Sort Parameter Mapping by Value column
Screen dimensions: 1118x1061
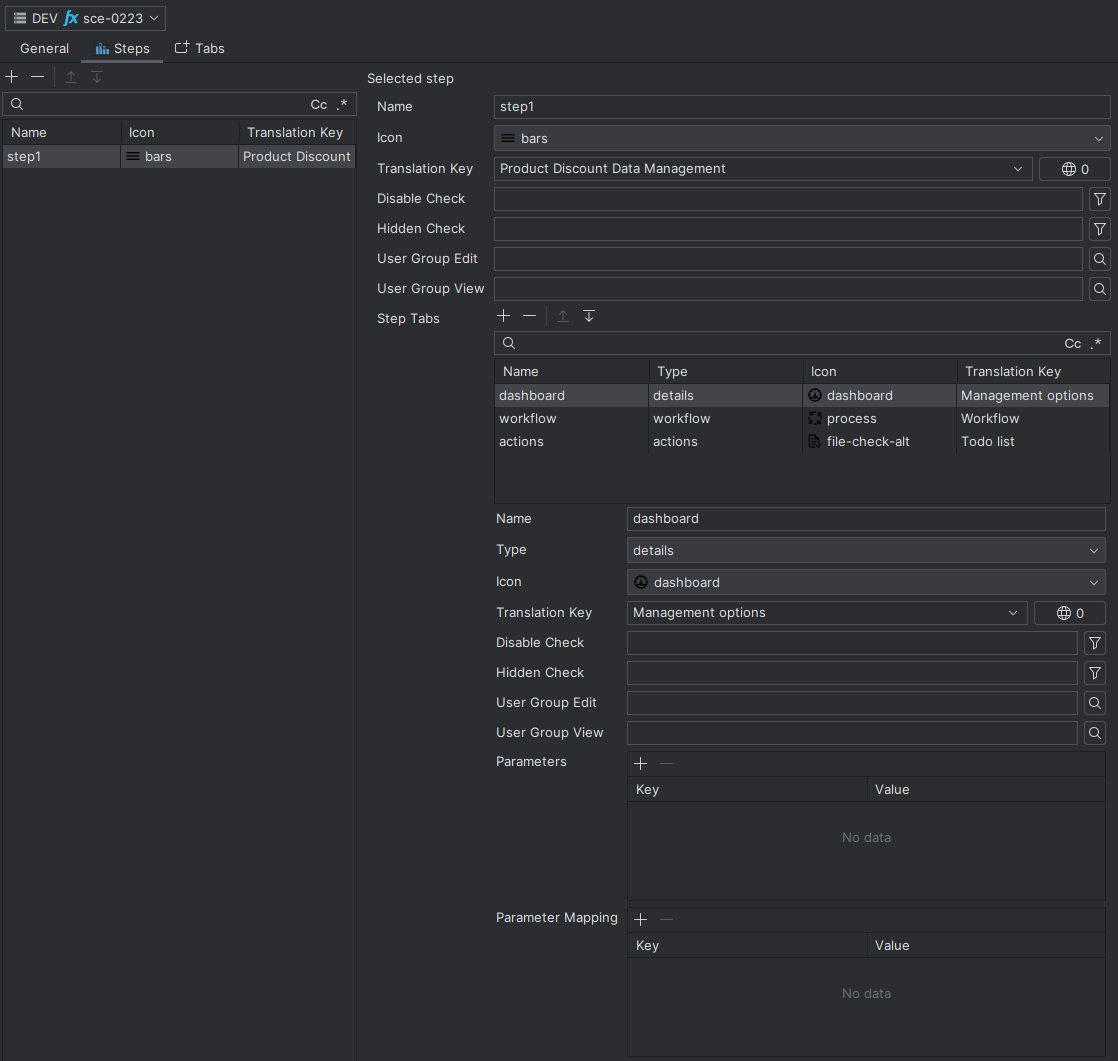tap(986, 945)
